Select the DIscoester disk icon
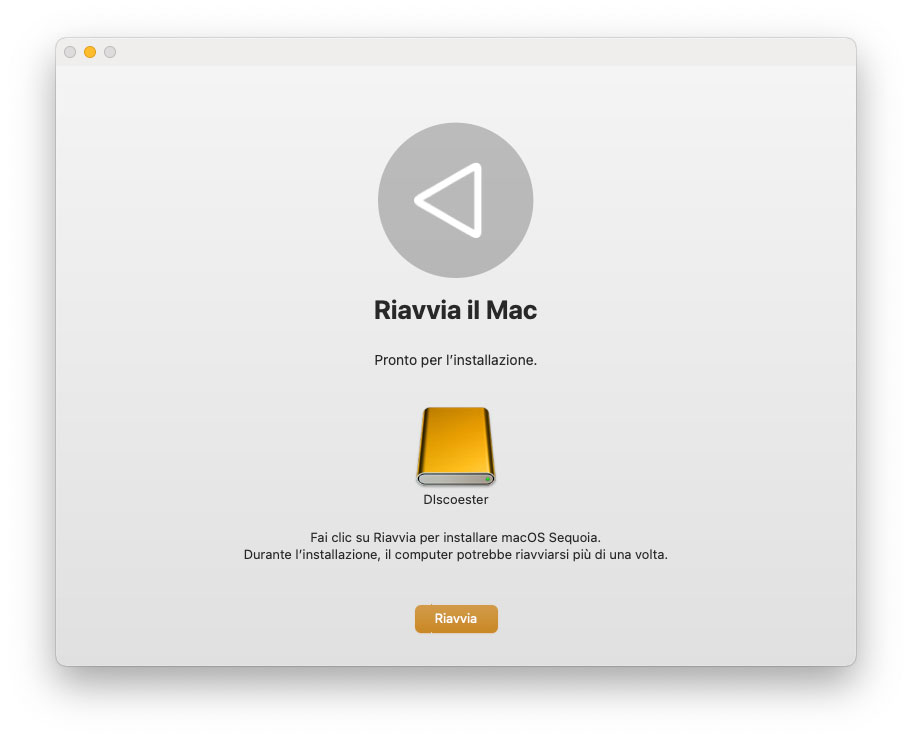 point(456,446)
